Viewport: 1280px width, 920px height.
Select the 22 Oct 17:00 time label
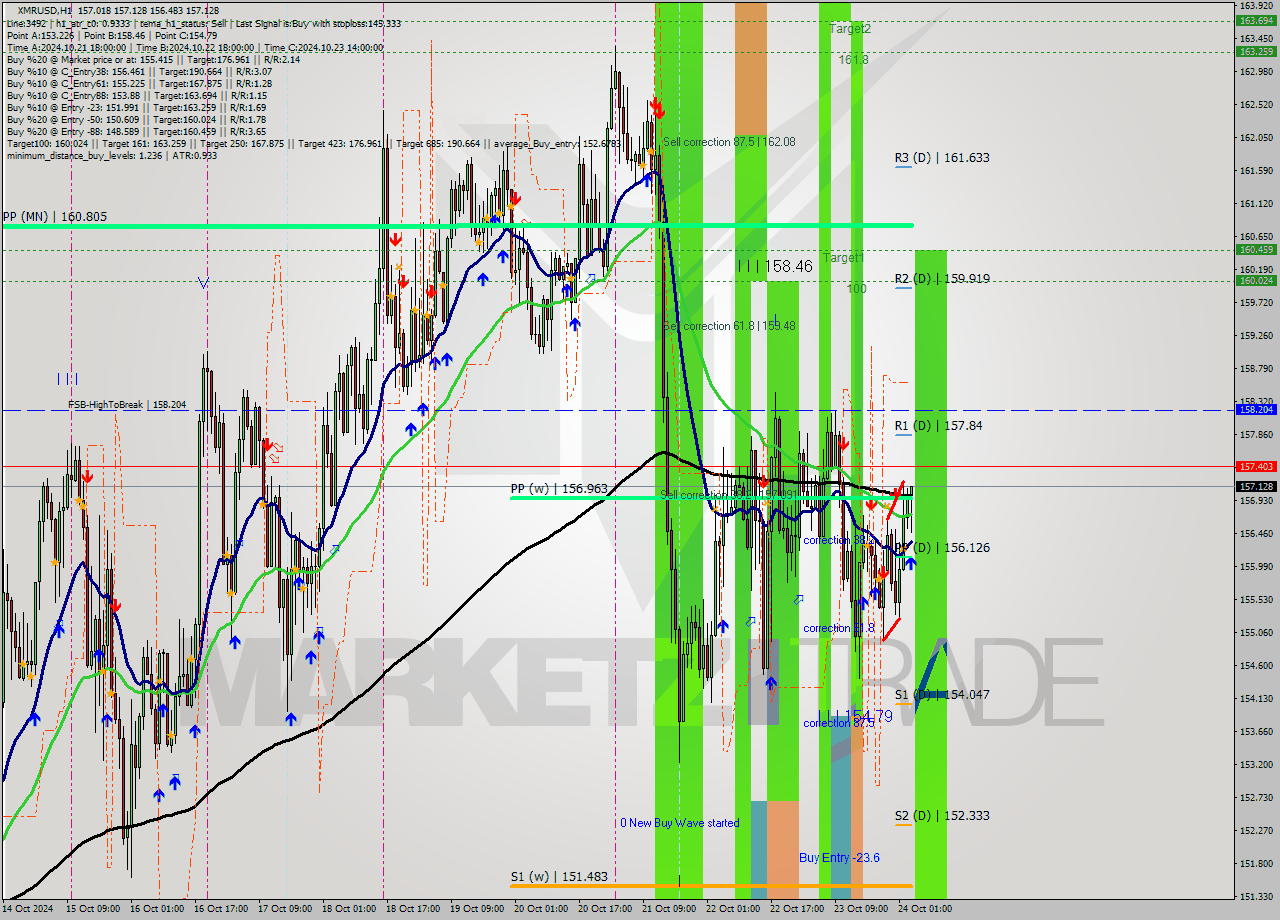click(797, 909)
